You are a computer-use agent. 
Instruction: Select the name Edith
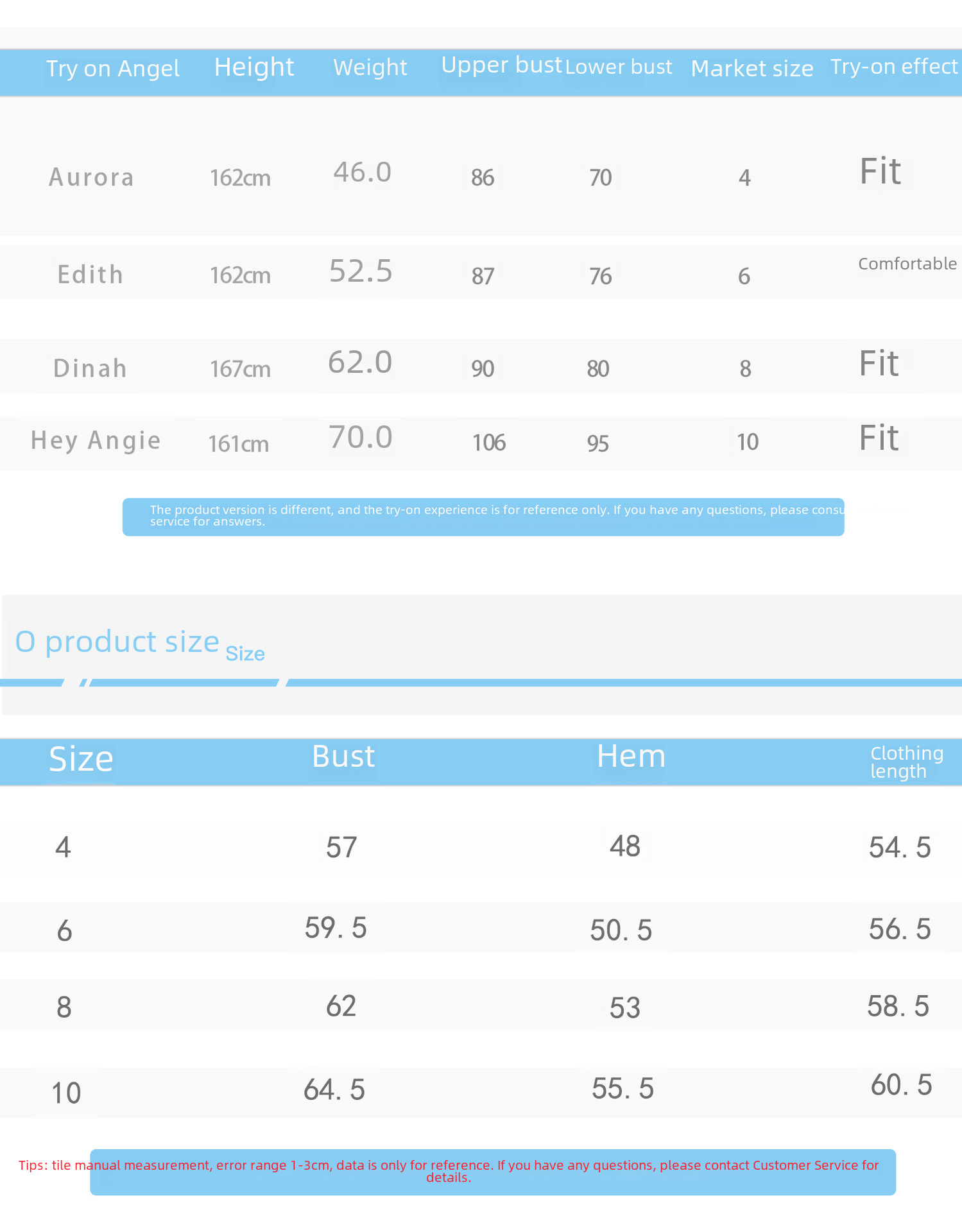coord(90,275)
